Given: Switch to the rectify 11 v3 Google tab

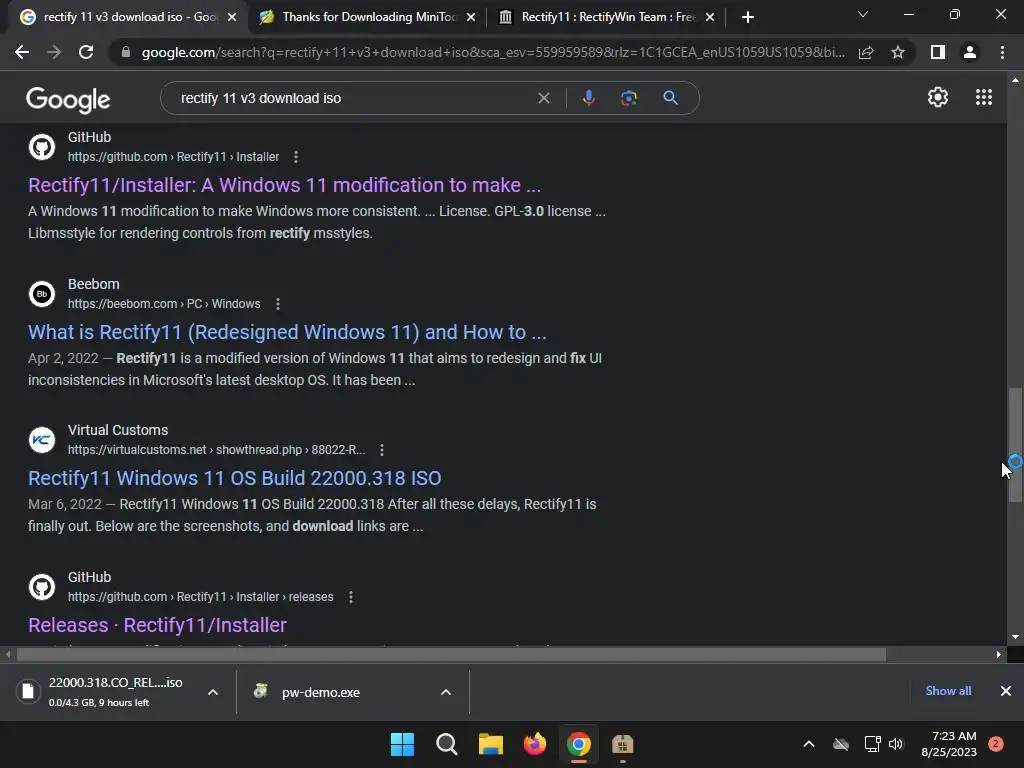Looking at the screenshot, I should coord(129,17).
